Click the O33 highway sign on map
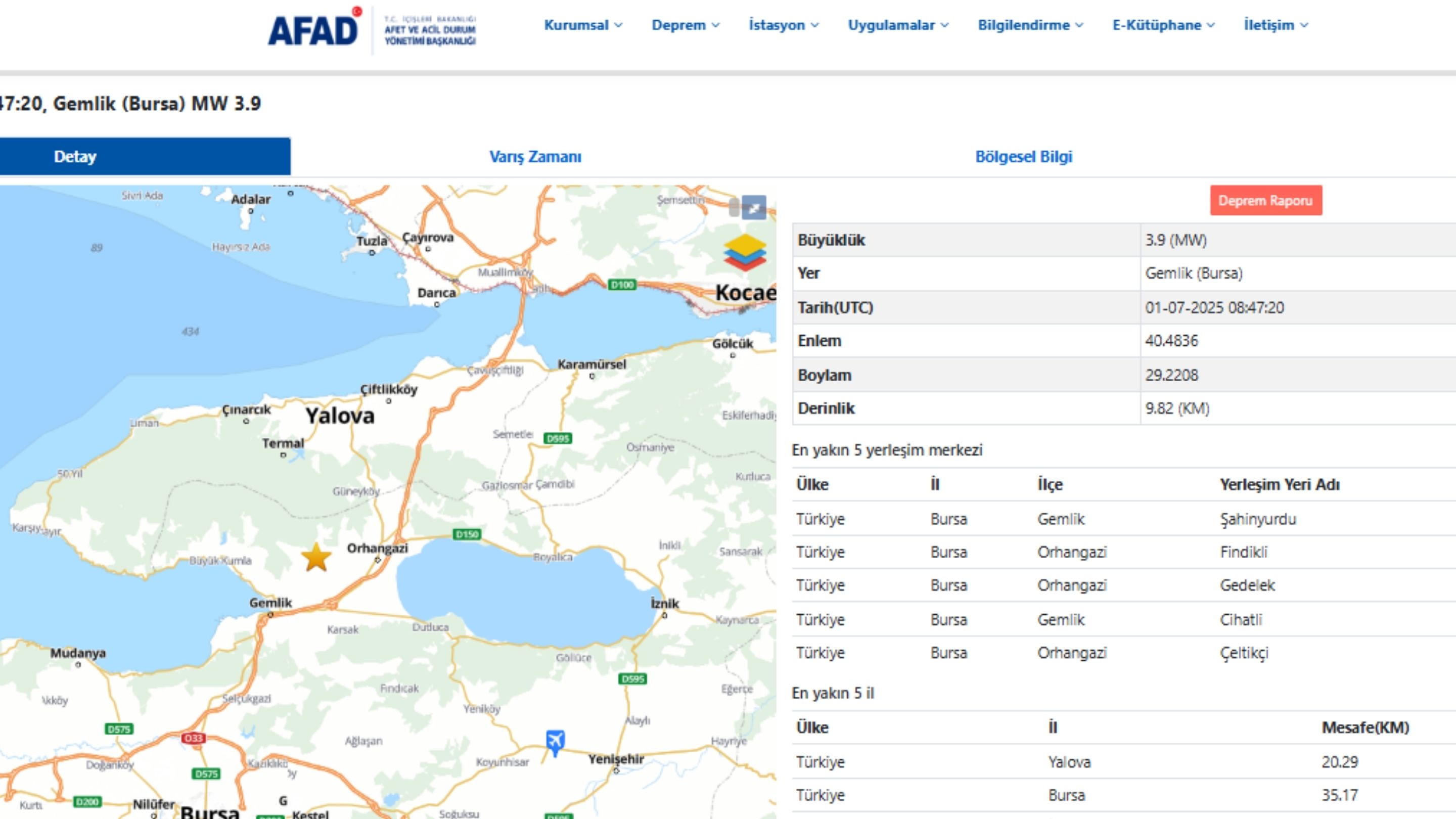 coord(193,738)
